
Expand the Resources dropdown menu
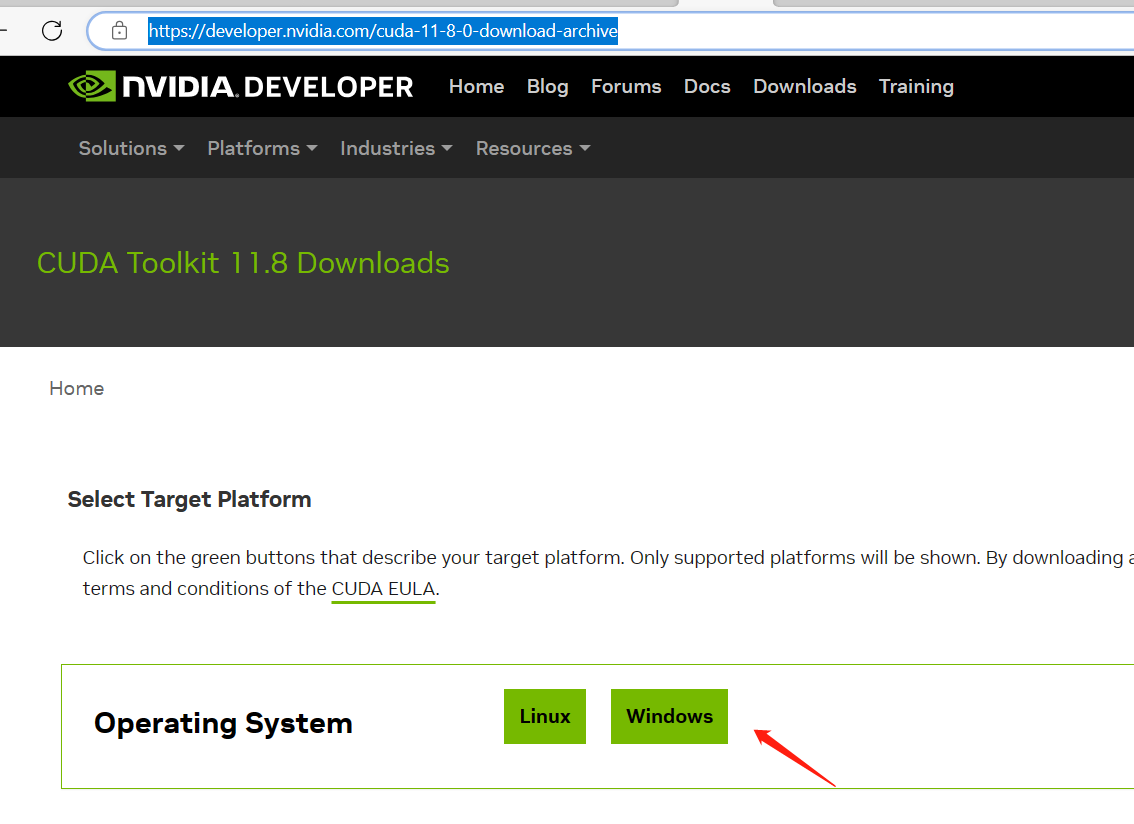click(533, 148)
